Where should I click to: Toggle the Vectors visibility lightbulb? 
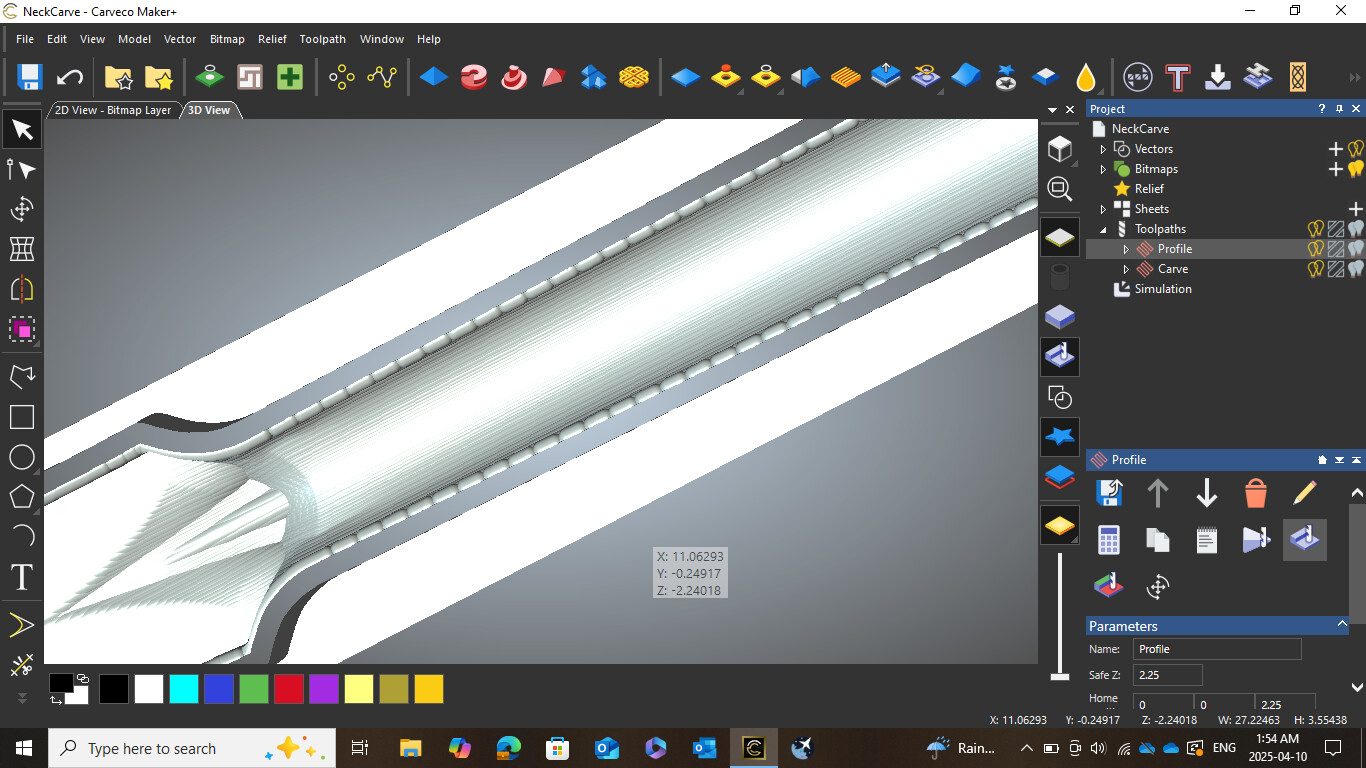pos(1356,149)
